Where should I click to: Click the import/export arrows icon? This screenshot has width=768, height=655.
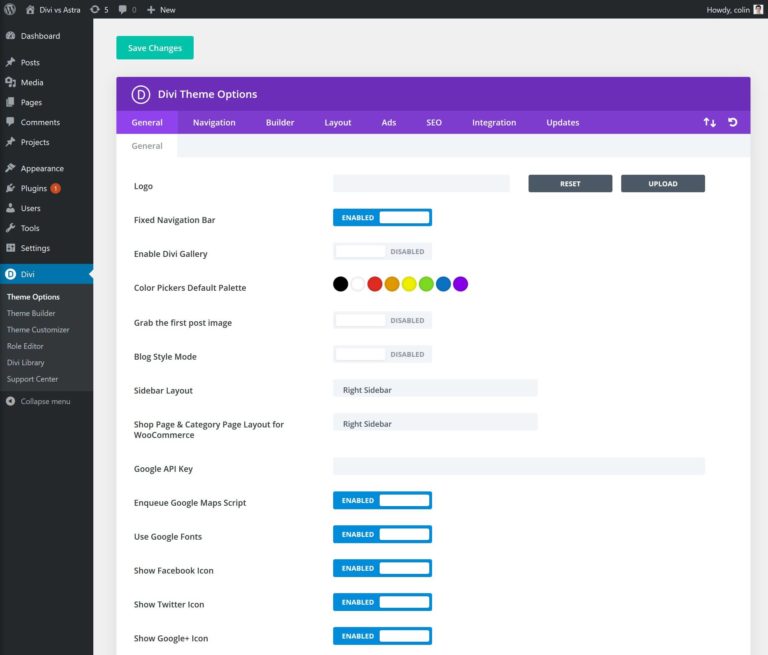(x=709, y=122)
